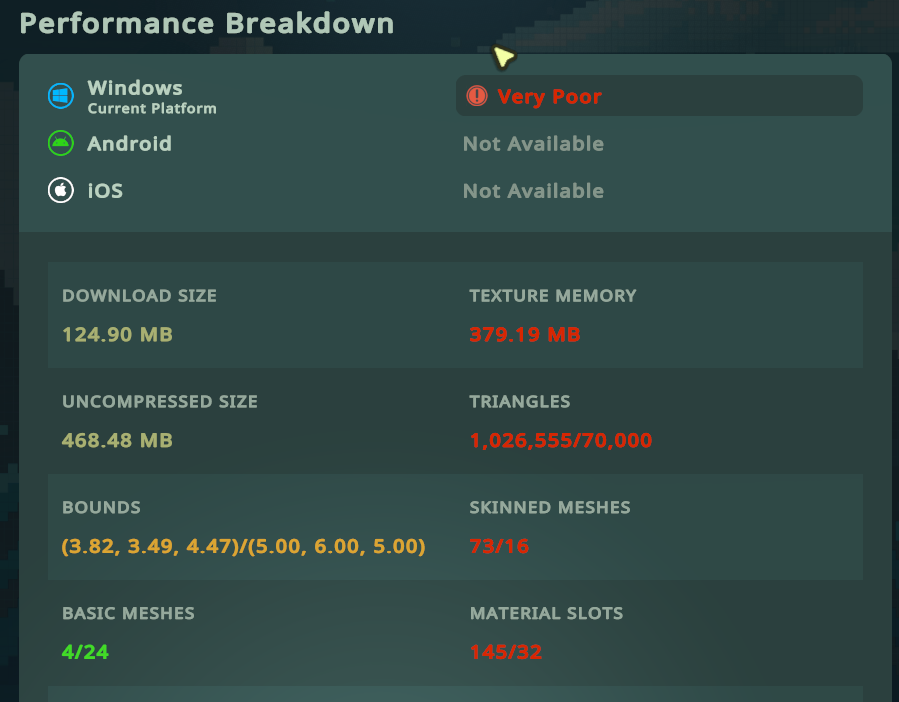Click the Performance Breakdown heading

207,24
